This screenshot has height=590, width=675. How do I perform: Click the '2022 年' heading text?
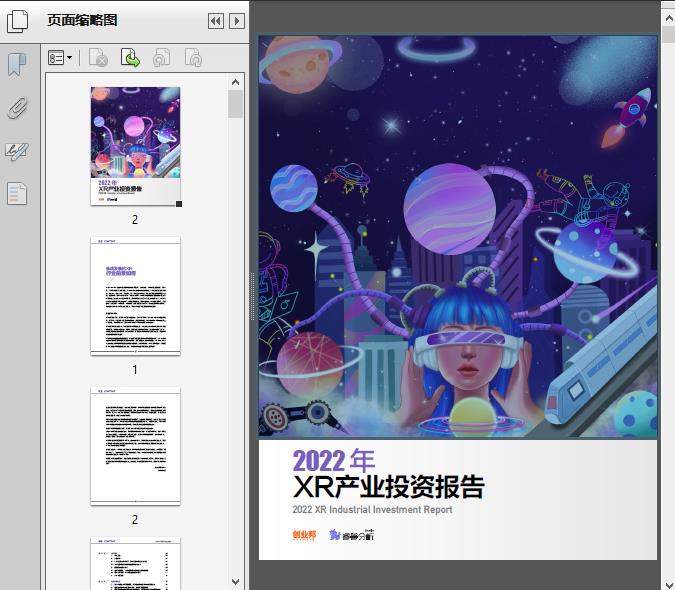click(x=334, y=460)
